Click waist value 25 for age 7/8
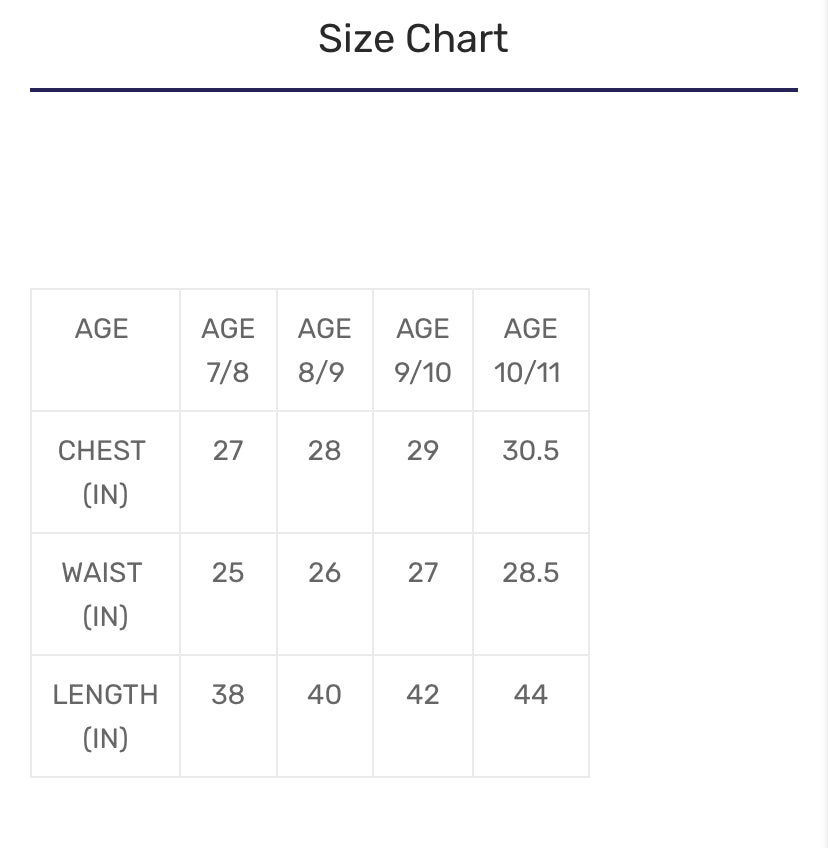 tap(228, 573)
